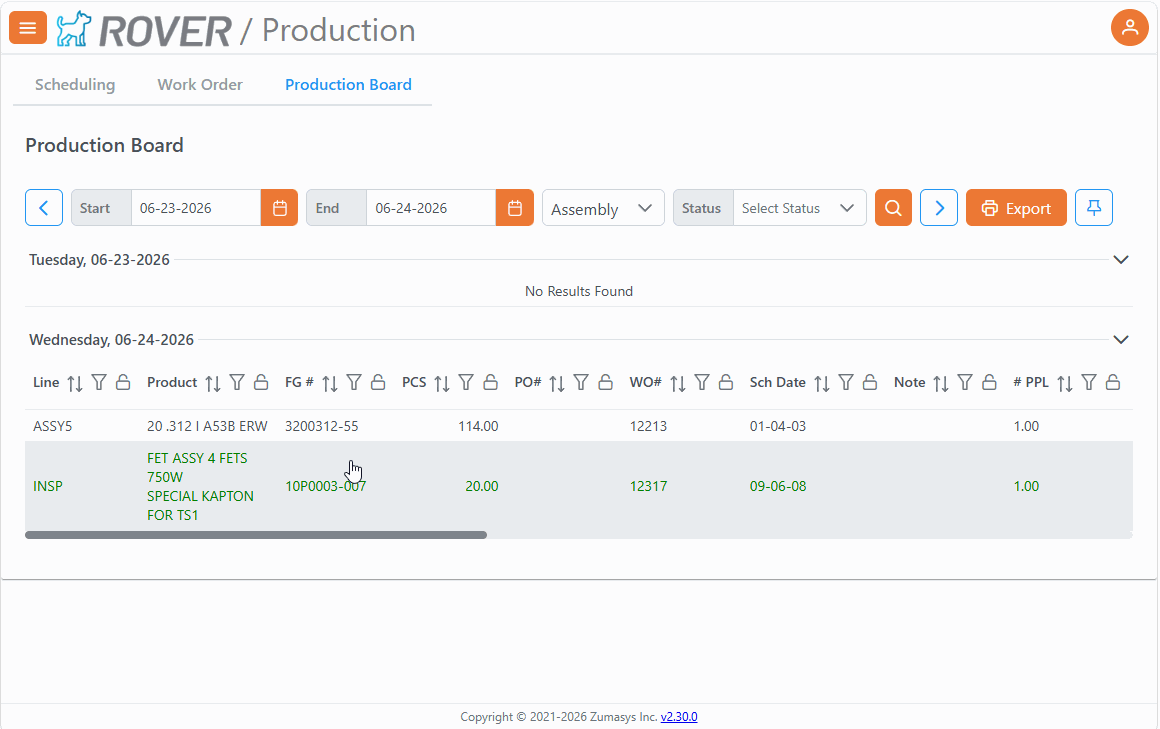Click scheduled date 01-04-03

pyautogui.click(x=778, y=426)
